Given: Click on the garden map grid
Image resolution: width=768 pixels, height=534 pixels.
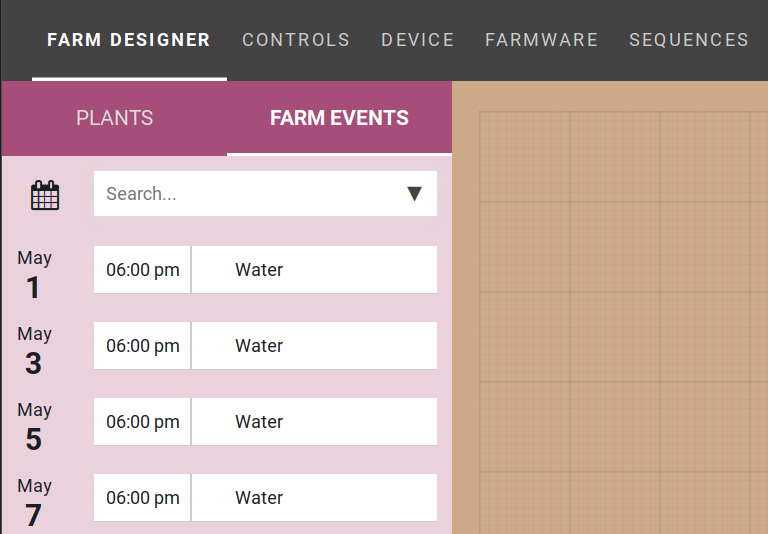Looking at the screenshot, I should [x=610, y=320].
